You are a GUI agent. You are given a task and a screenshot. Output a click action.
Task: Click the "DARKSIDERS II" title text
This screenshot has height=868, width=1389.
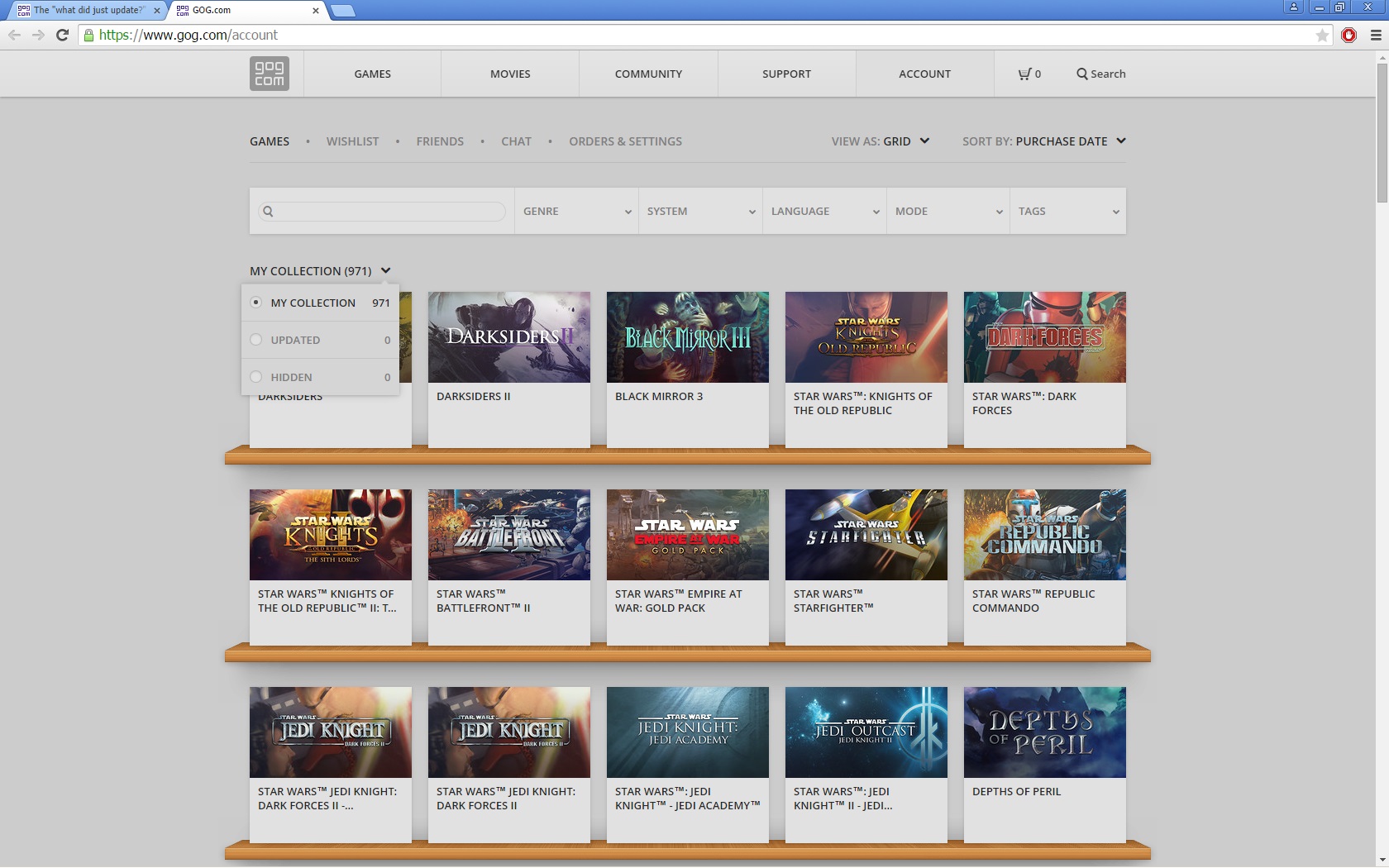(474, 396)
